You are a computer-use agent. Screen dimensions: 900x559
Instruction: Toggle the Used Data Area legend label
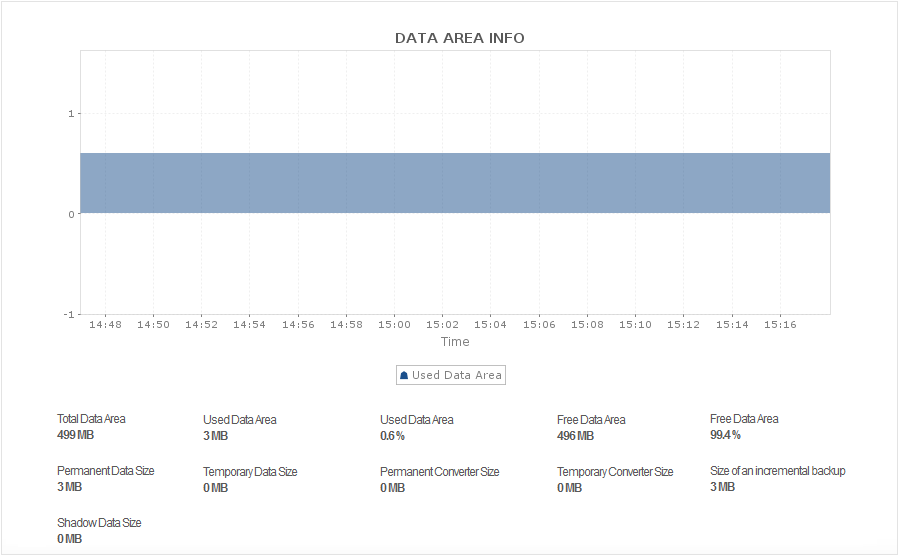[x=456, y=376]
